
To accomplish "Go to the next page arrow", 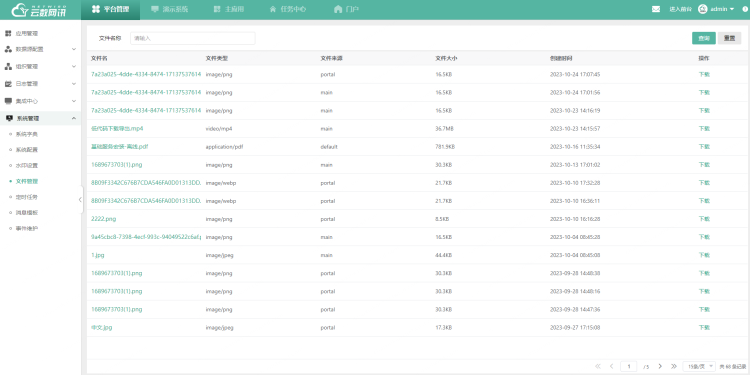I will [660, 366].
